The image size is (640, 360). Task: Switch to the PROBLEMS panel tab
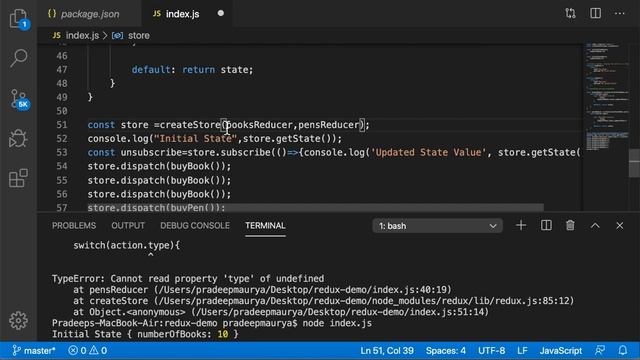tap(74, 225)
